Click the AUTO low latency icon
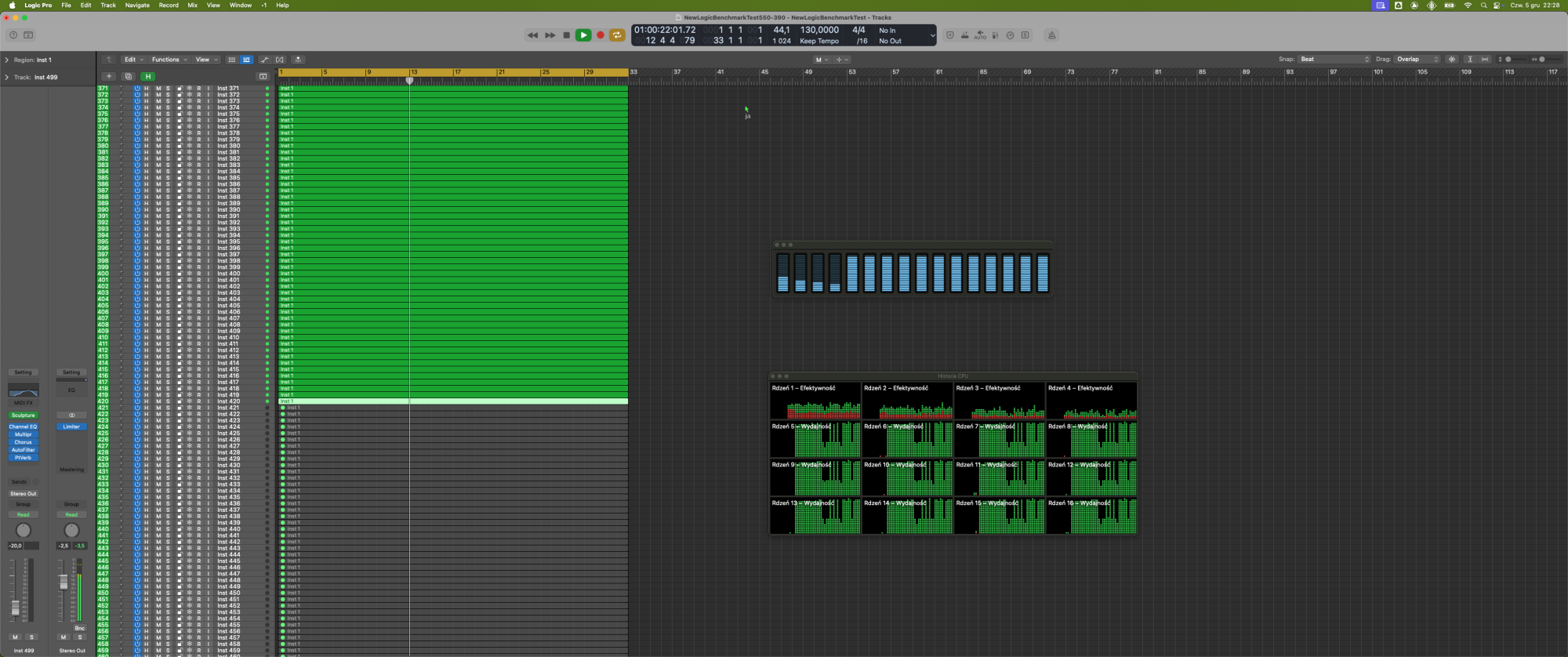 tap(980, 35)
